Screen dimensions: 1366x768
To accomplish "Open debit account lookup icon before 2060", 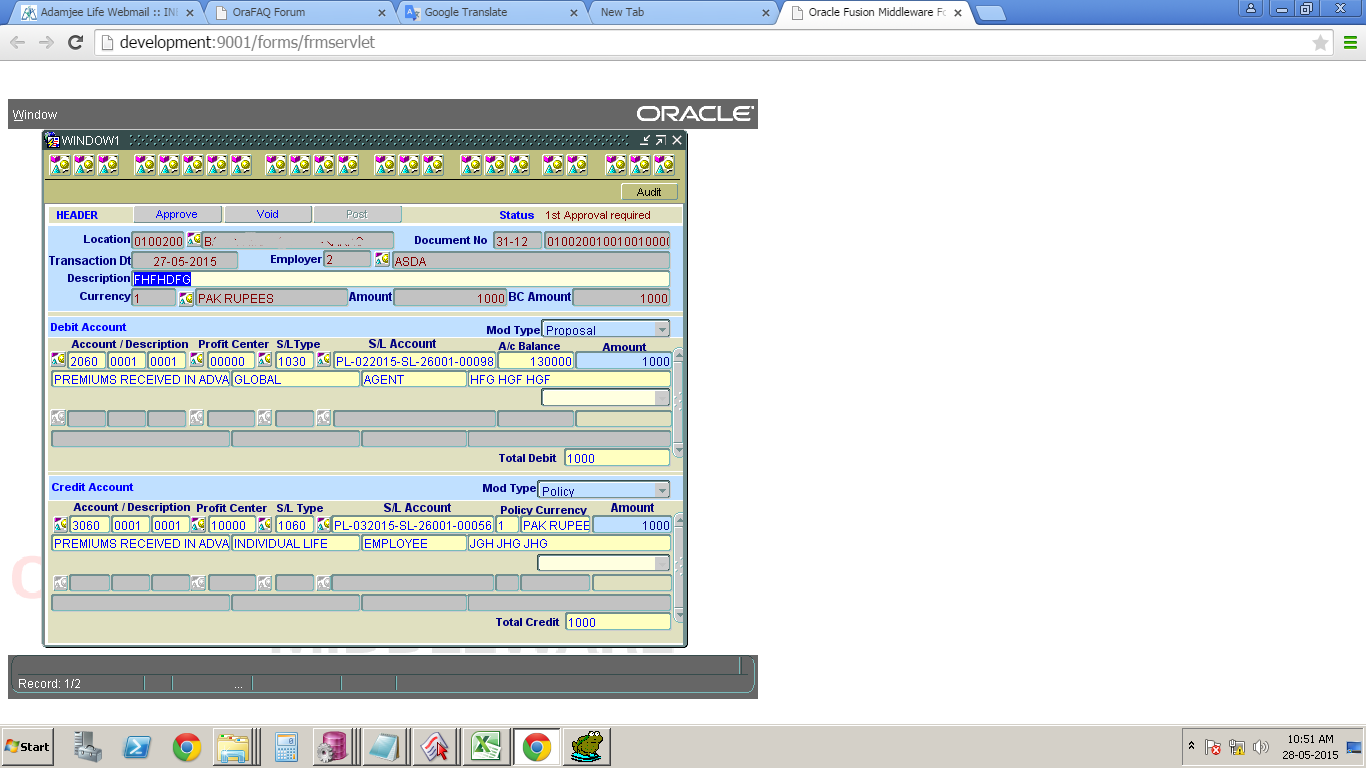I will 59,360.
